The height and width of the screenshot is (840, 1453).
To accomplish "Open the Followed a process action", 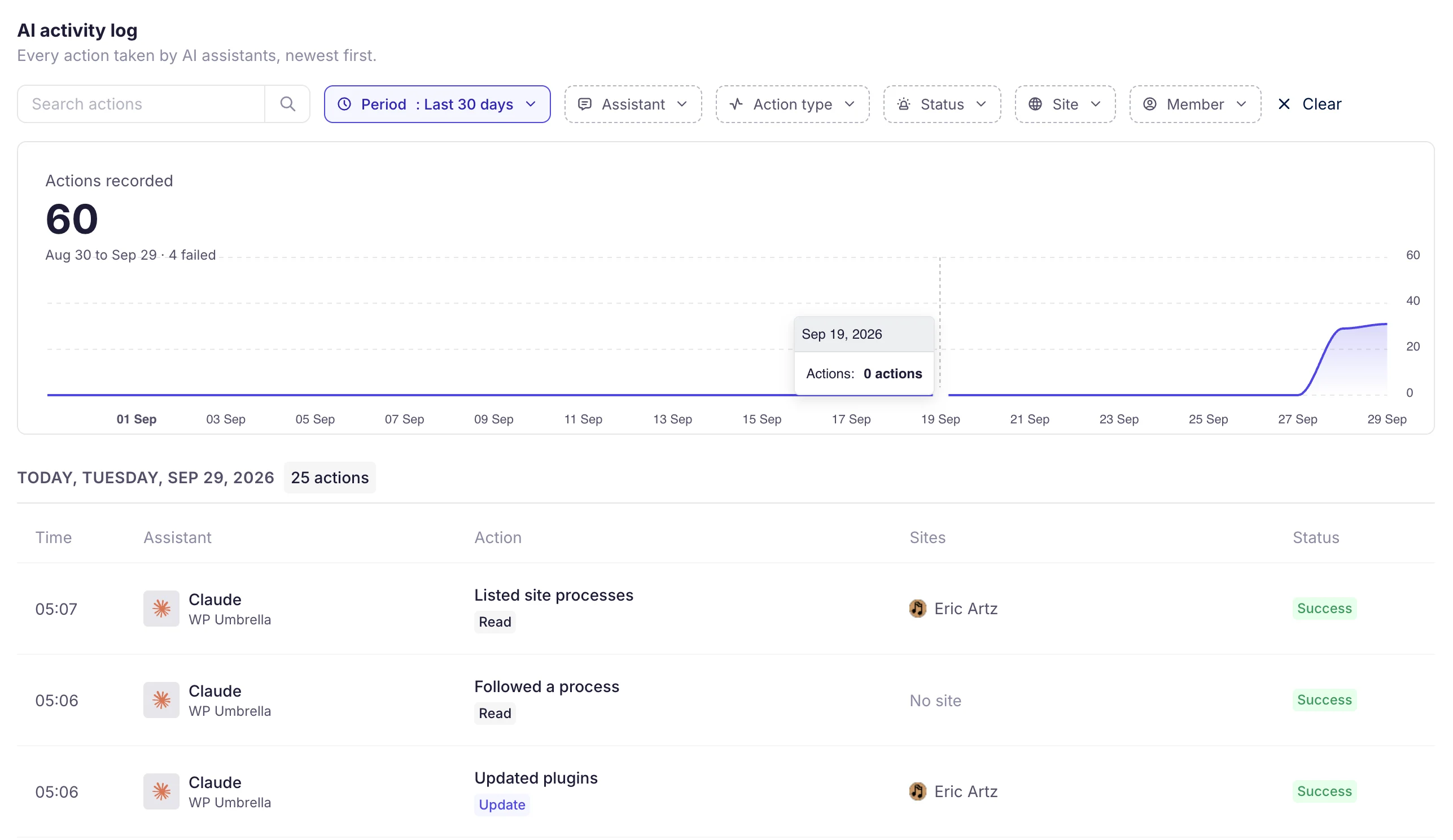I will click(546, 686).
